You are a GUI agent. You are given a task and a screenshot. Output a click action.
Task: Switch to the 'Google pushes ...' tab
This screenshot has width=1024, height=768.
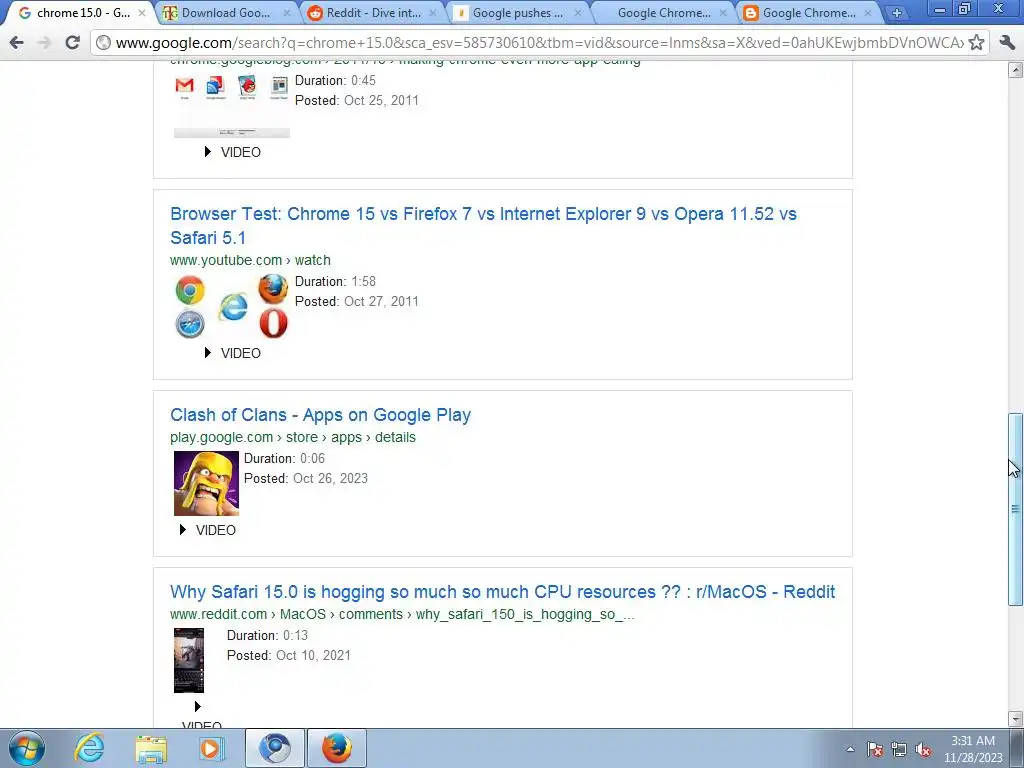pyautogui.click(x=517, y=12)
